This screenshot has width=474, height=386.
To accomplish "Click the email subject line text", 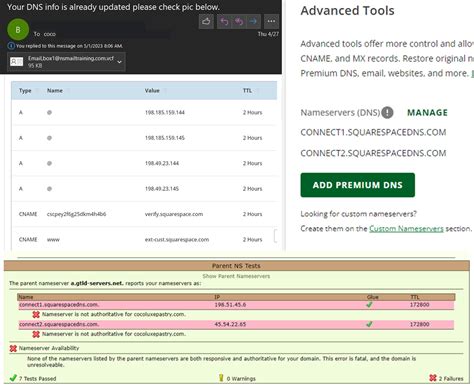I will tap(113, 7).
